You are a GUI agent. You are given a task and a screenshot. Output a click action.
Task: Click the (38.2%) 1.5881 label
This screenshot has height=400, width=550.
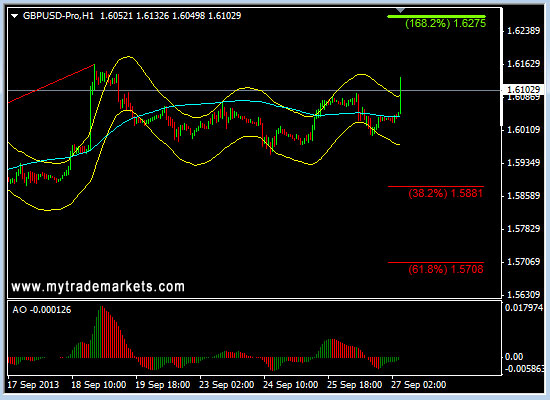click(445, 194)
